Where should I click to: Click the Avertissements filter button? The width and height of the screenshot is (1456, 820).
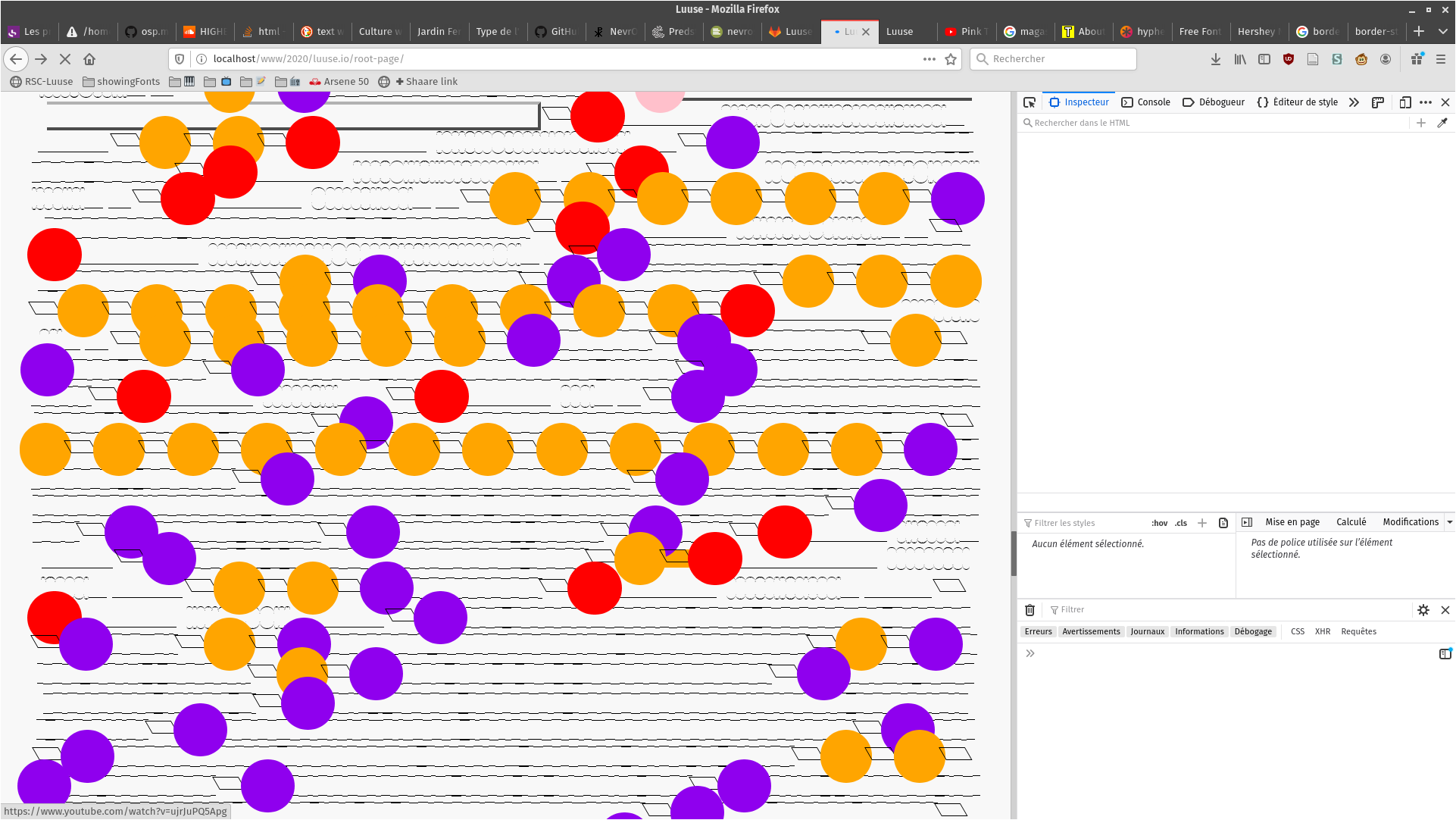(1091, 631)
